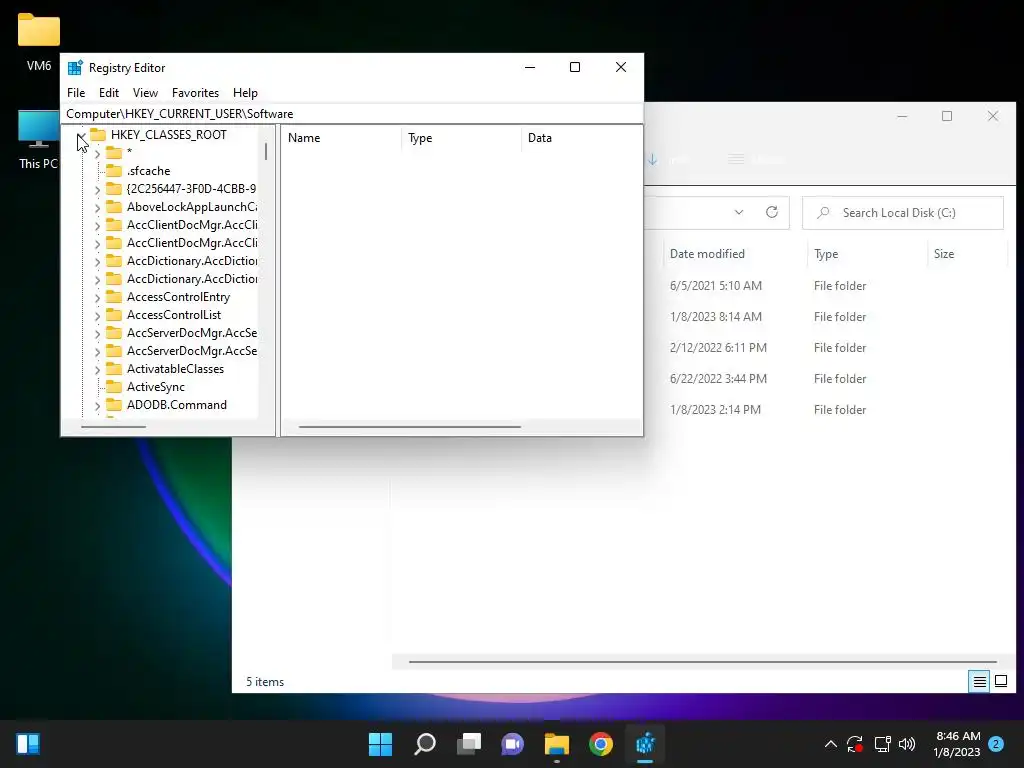
Task: Expand the ActivatableClasses key
Action: (x=97, y=370)
